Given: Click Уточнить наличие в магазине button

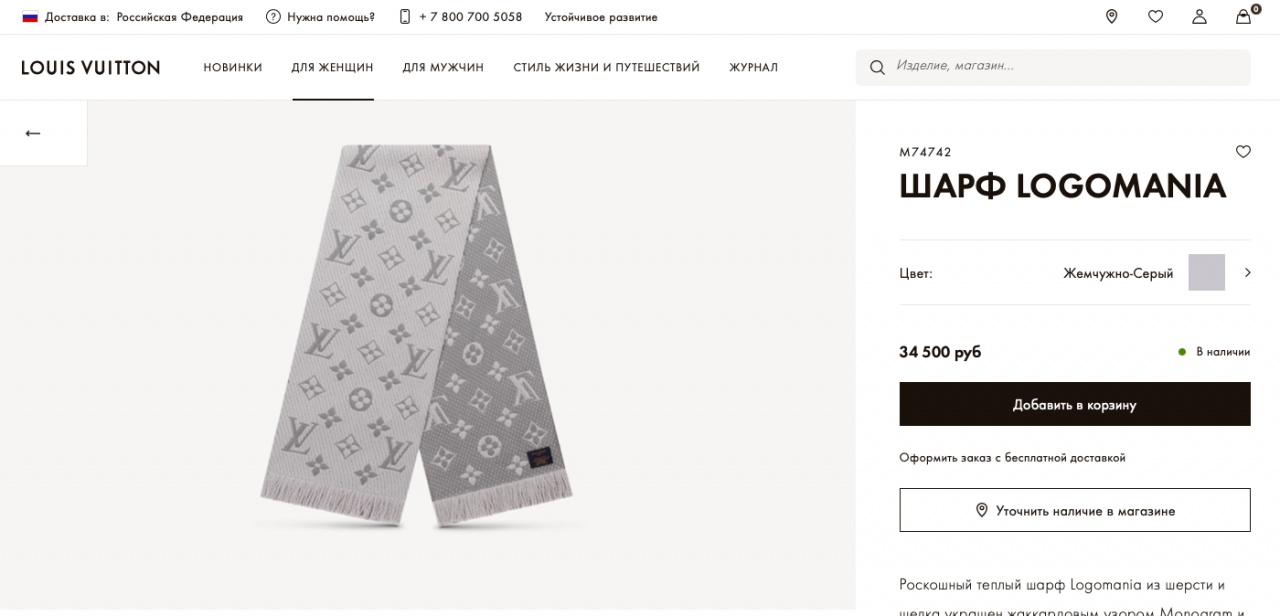Looking at the screenshot, I should (1074, 511).
